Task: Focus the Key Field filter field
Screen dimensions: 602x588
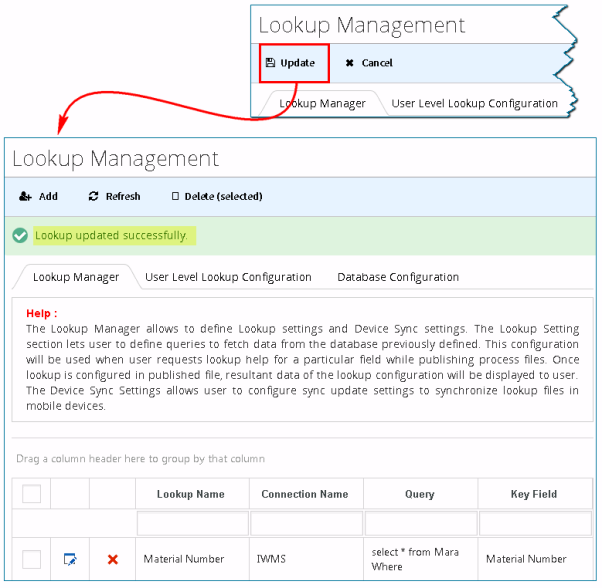Action: (x=535, y=523)
